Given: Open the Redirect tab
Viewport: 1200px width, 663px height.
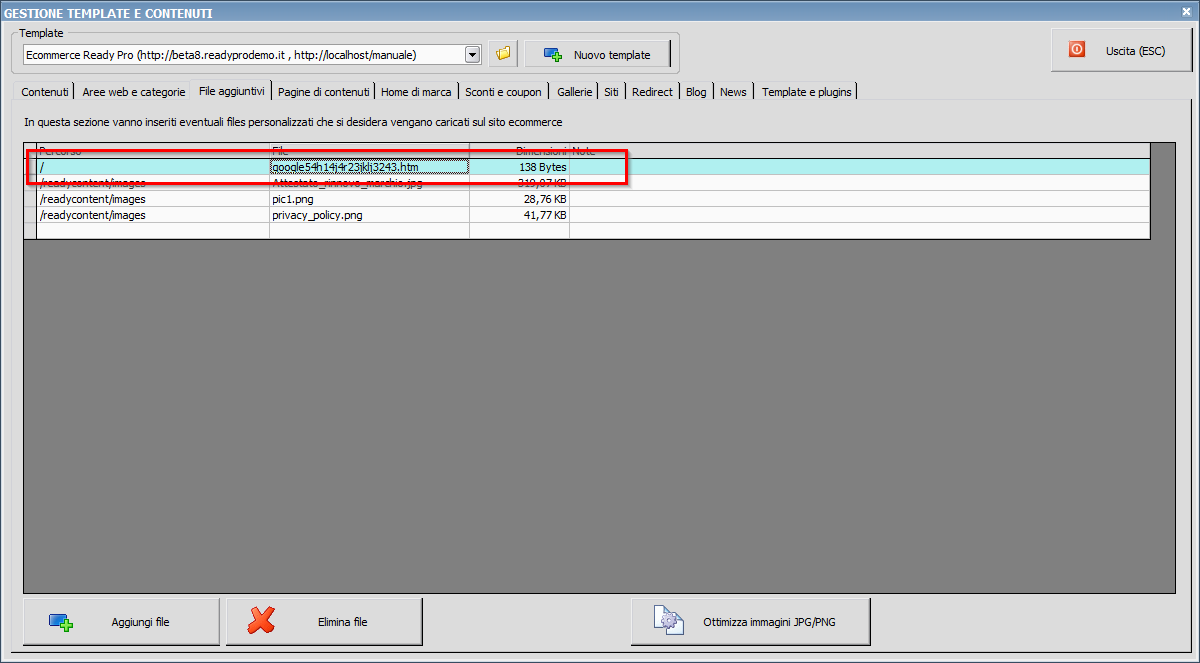Looking at the screenshot, I should tap(652, 91).
